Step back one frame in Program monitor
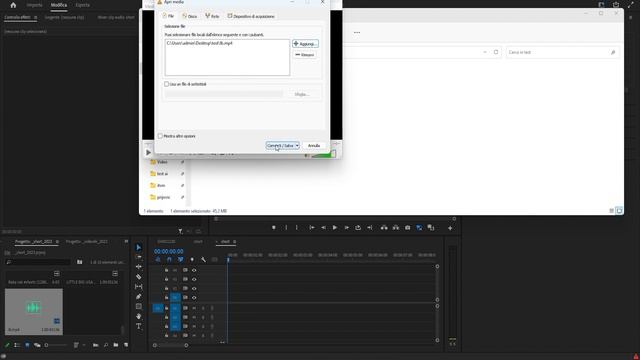 323,228
